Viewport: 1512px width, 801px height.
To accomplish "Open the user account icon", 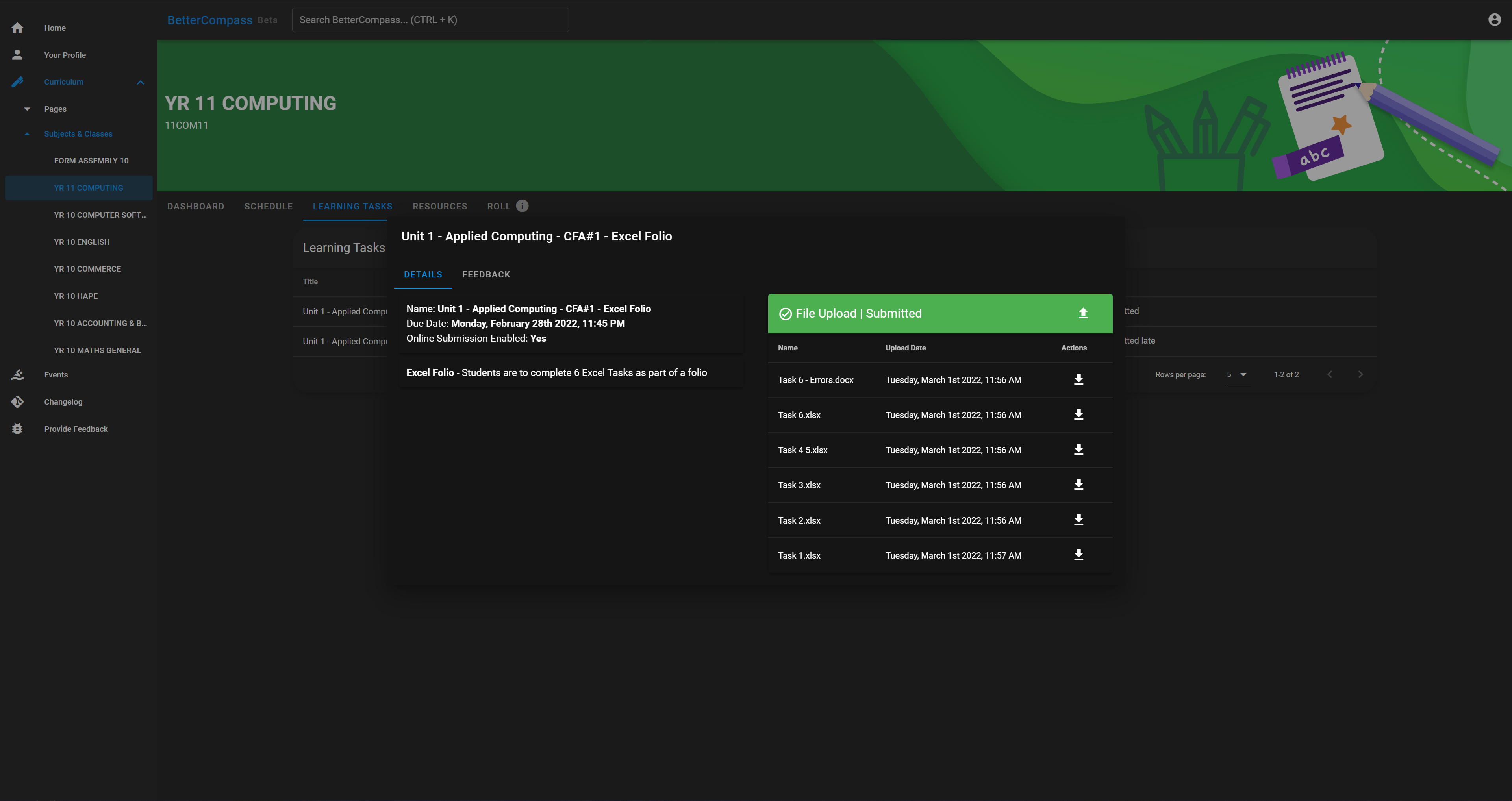I will click(1494, 20).
